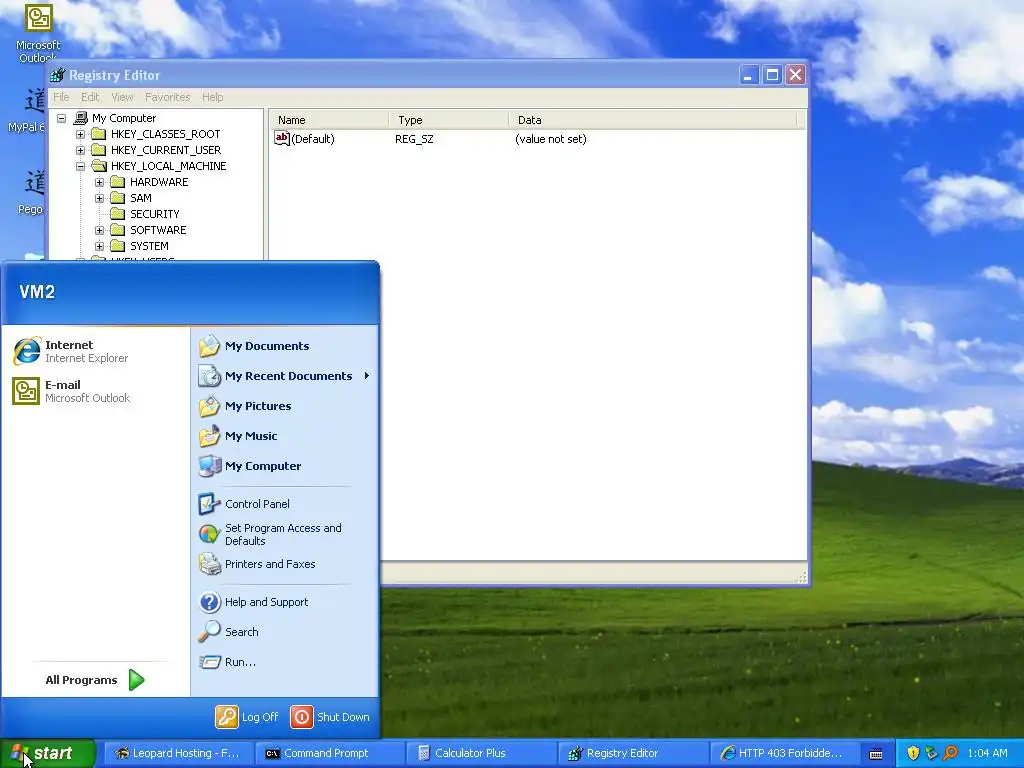Select the HARDWARE key
This screenshot has width=1024, height=768.
[159, 182]
